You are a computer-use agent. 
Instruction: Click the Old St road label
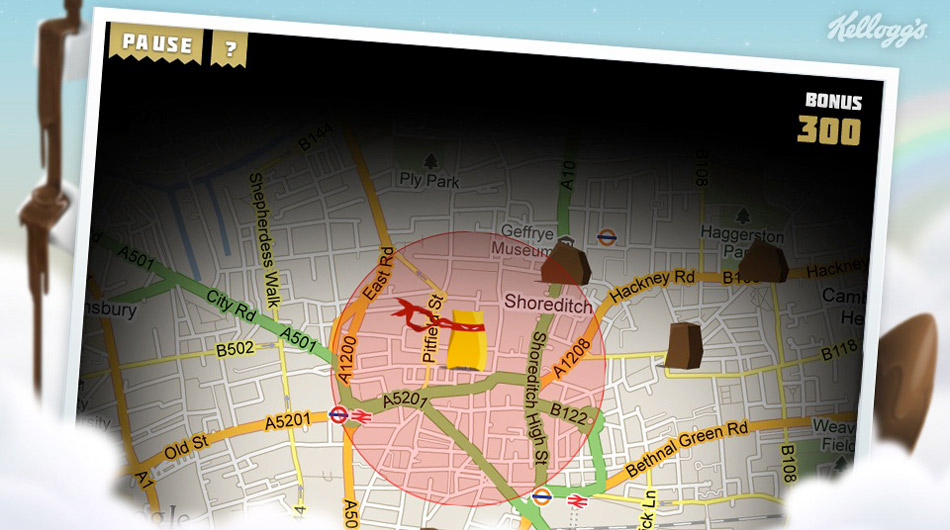187,448
